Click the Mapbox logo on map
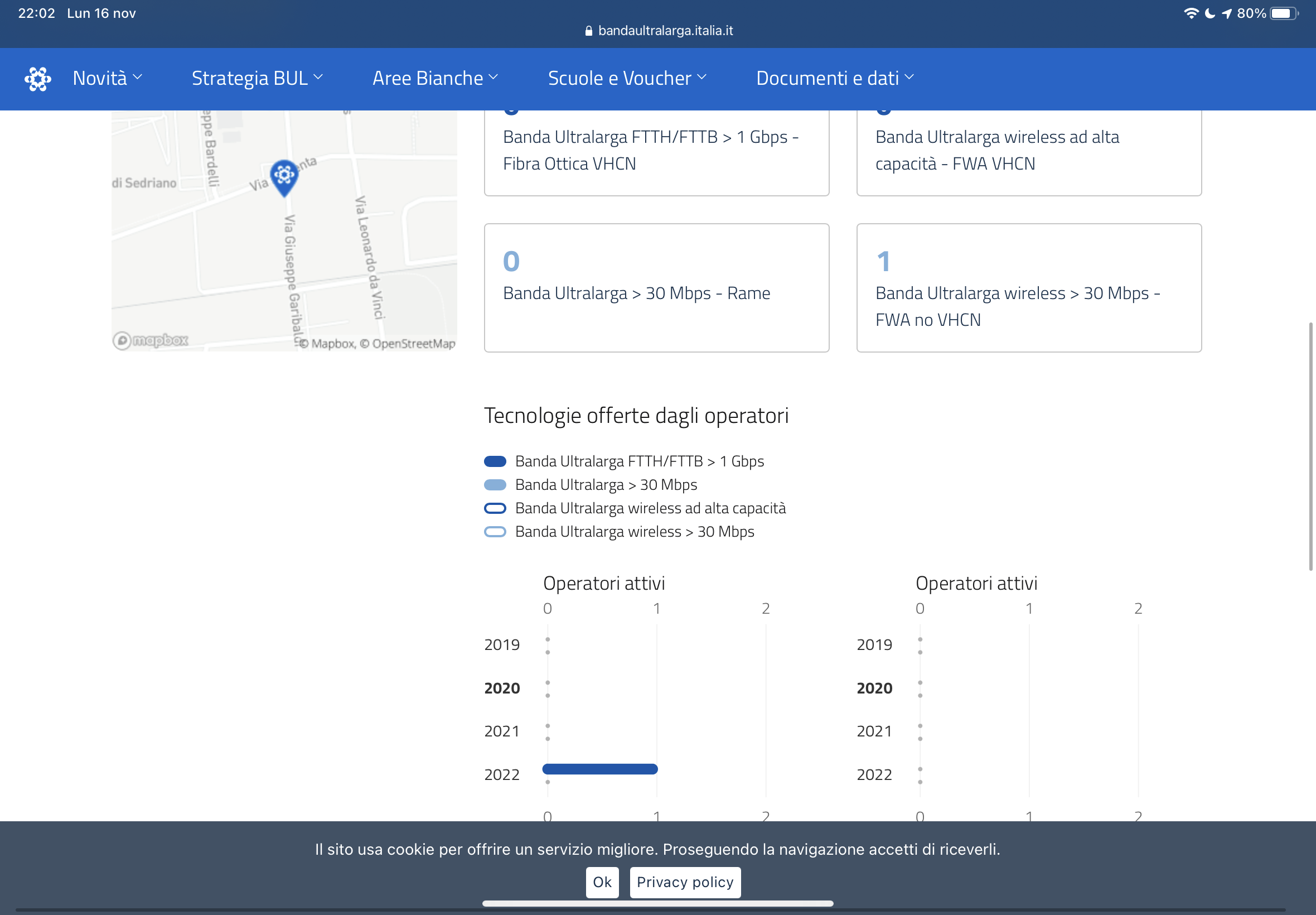Viewport: 1316px width, 915px height. click(x=151, y=340)
